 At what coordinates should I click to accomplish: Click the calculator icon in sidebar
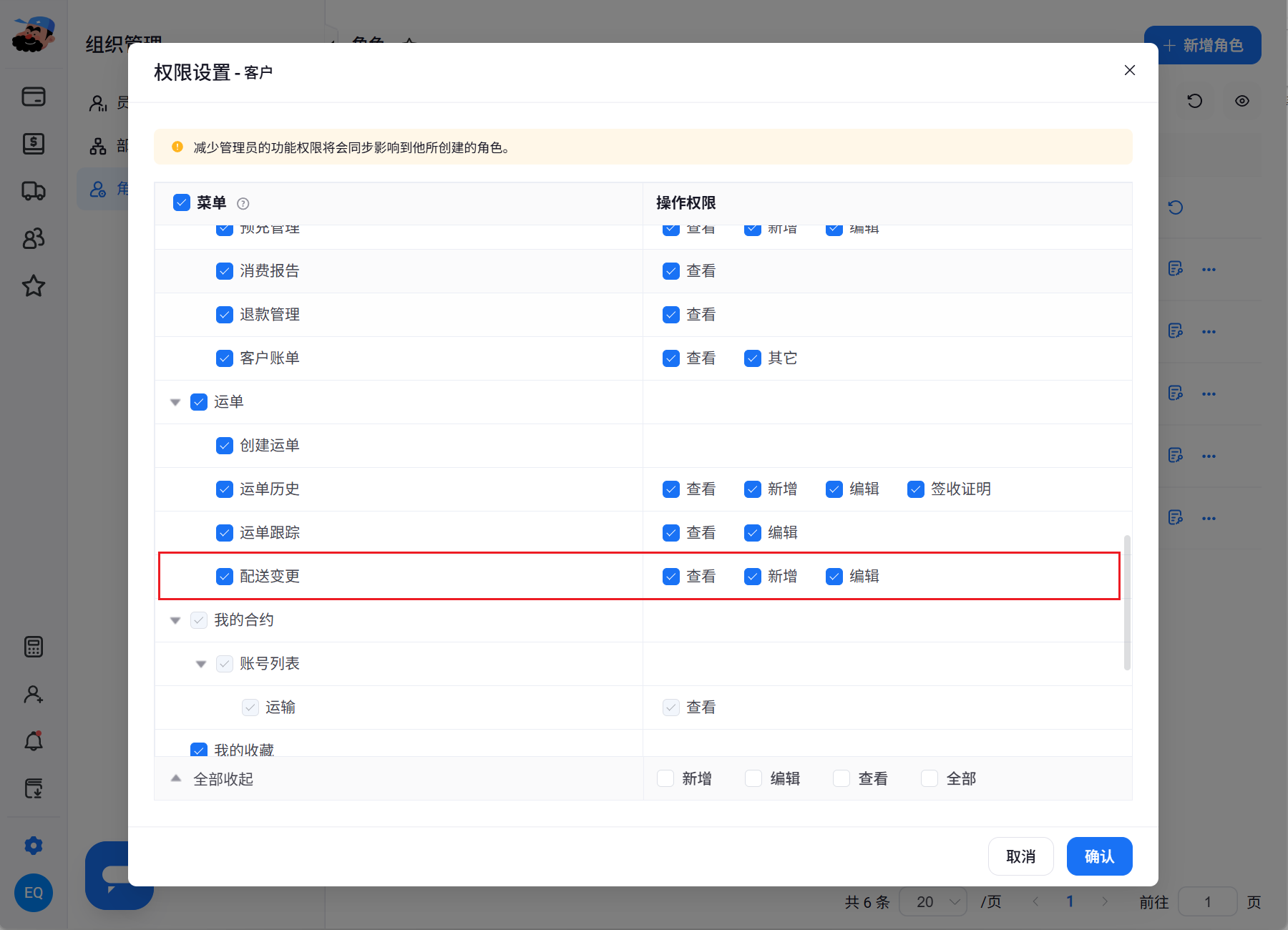click(x=34, y=647)
